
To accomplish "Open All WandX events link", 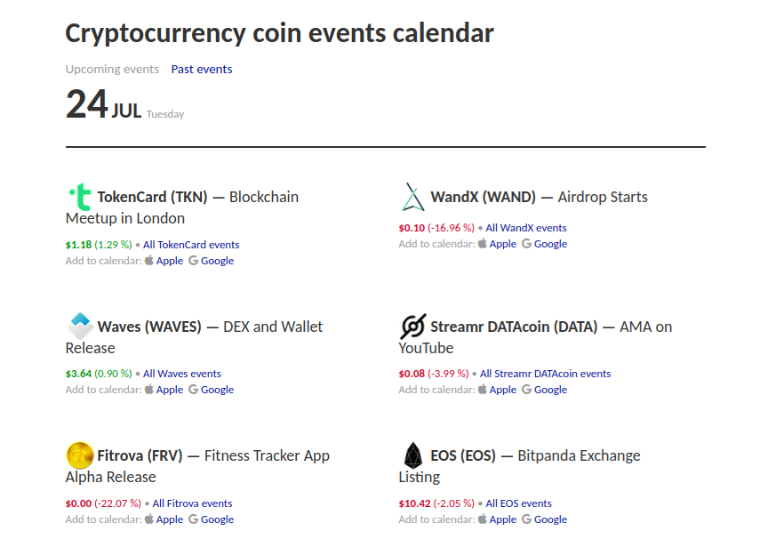I will [x=526, y=228].
